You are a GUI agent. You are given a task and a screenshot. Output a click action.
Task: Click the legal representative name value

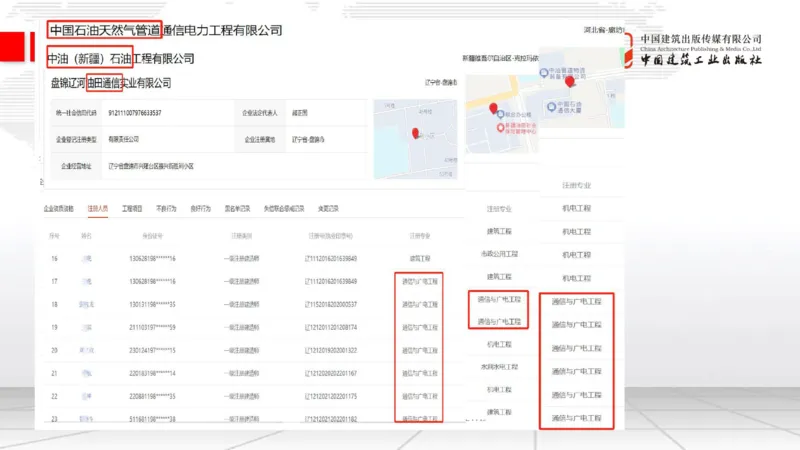click(x=299, y=113)
